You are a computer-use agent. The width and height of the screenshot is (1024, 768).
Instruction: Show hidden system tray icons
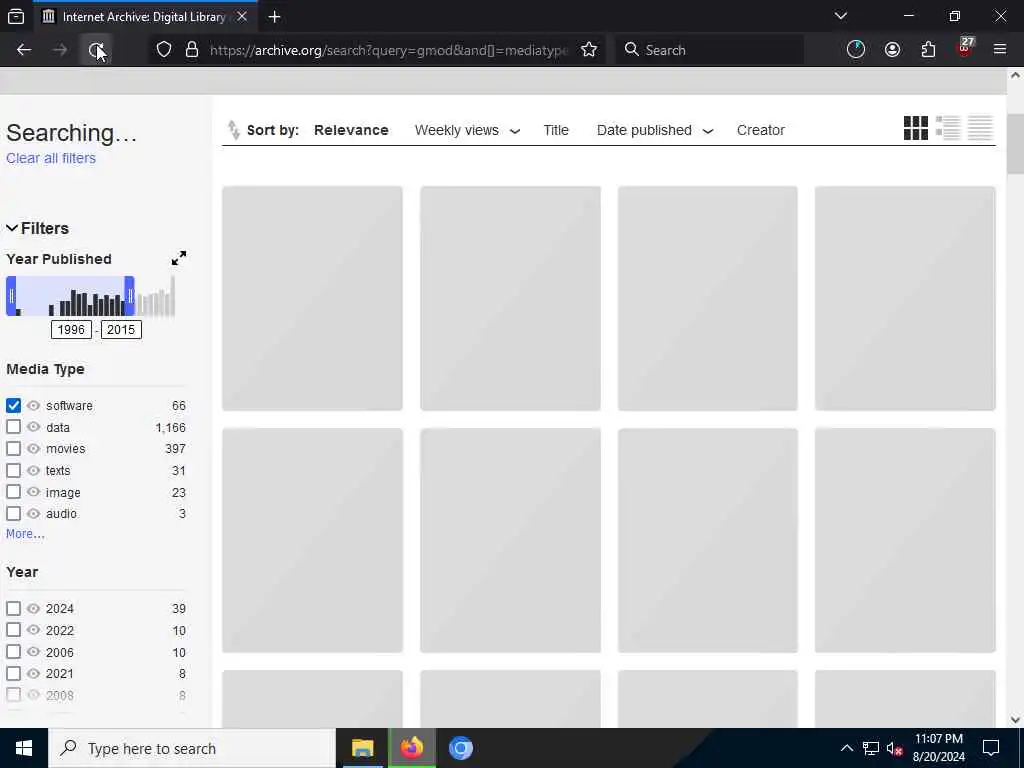tap(846, 748)
